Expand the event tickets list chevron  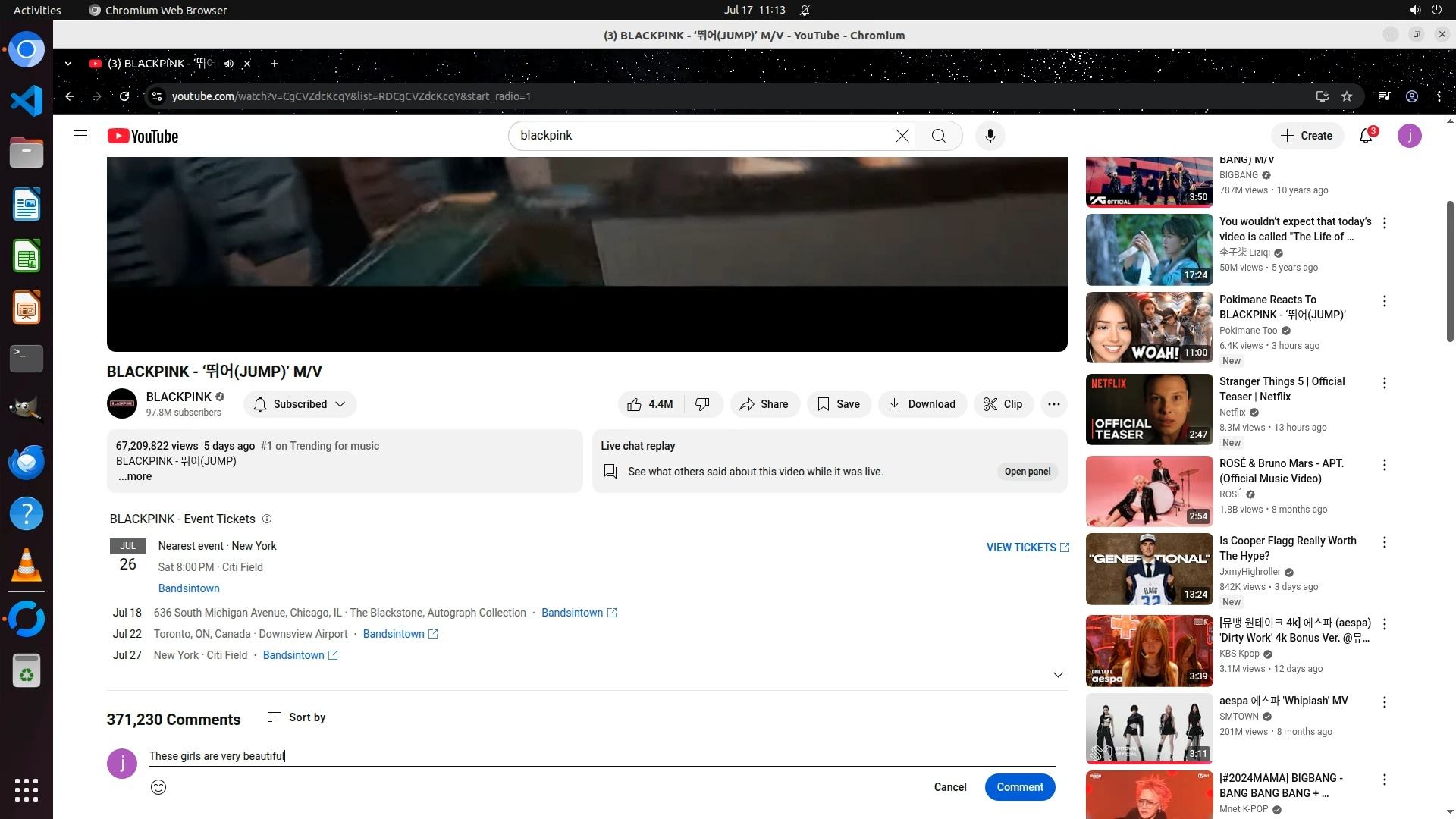pyautogui.click(x=1058, y=675)
